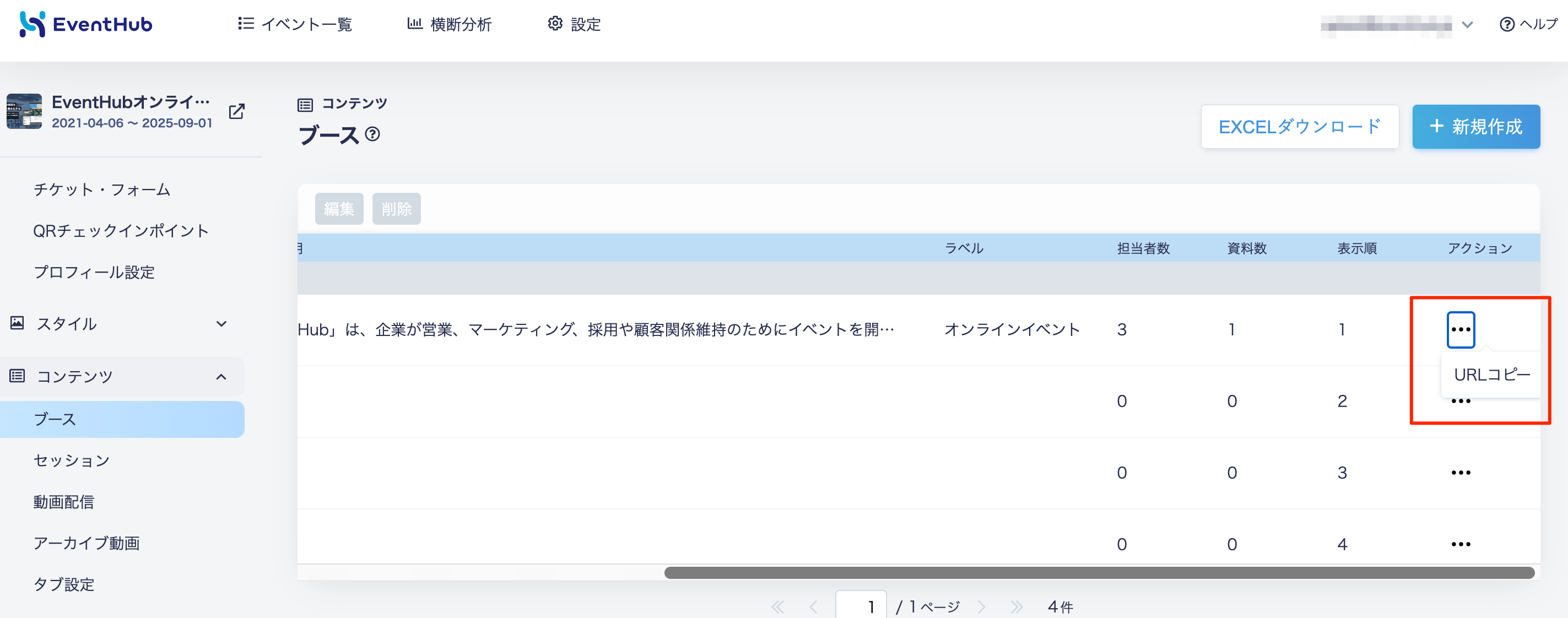This screenshot has width=1568, height=618.
Task: Click the 担当者数 column header
Action: 1143,248
